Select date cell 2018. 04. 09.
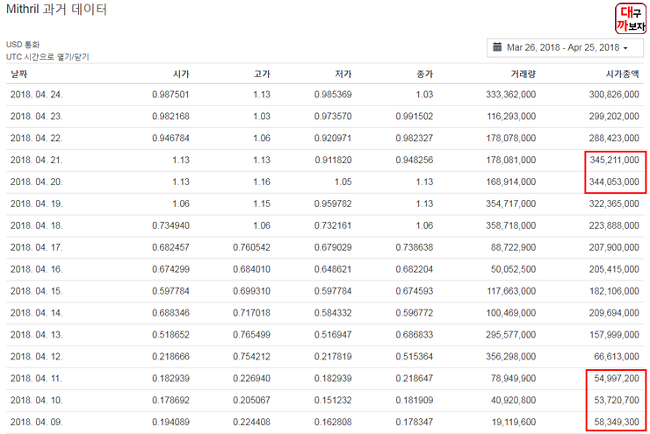650x434 pixels. click(36, 422)
